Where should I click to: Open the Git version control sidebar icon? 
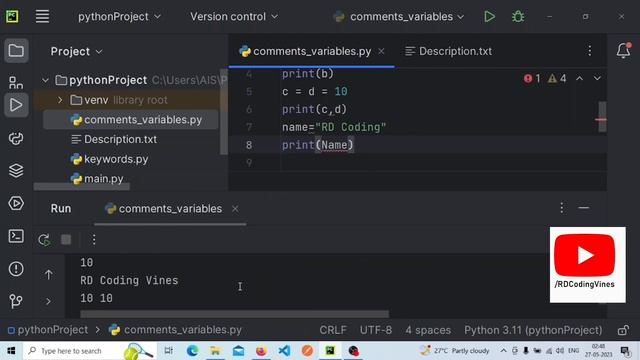point(16,301)
